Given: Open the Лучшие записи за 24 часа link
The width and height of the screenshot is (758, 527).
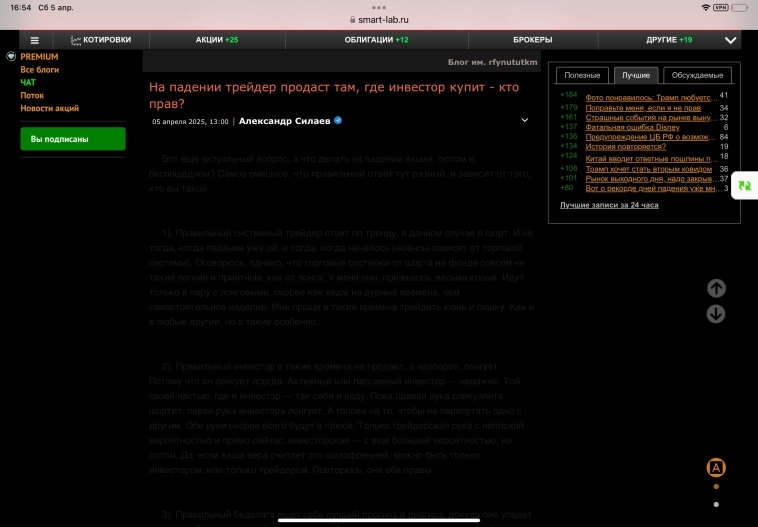Looking at the screenshot, I should [609, 205].
